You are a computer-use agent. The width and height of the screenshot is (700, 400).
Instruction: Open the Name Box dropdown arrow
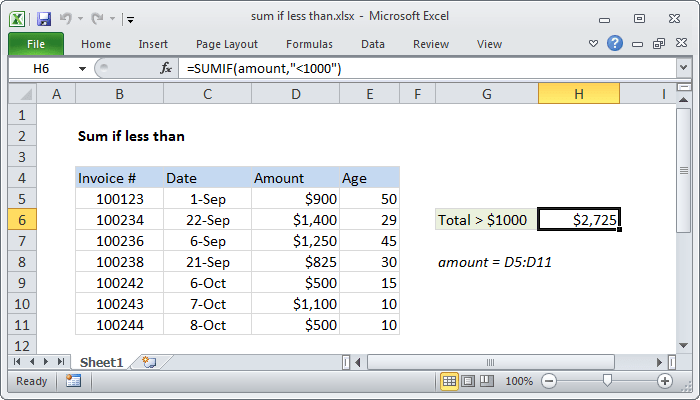point(82,69)
